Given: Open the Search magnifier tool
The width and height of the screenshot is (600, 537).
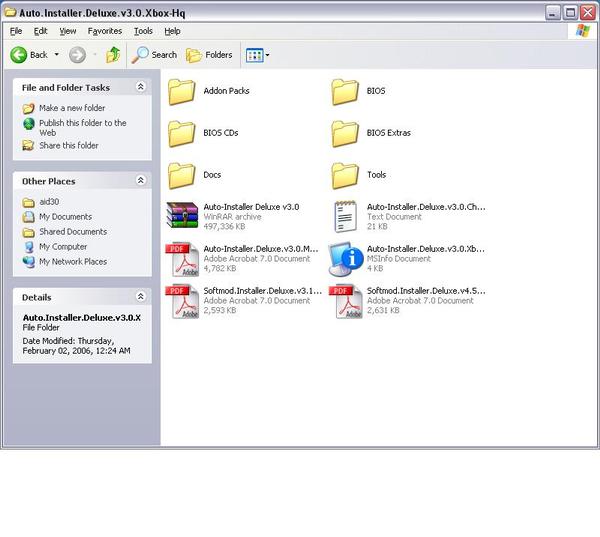Looking at the screenshot, I should [x=154, y=55].
